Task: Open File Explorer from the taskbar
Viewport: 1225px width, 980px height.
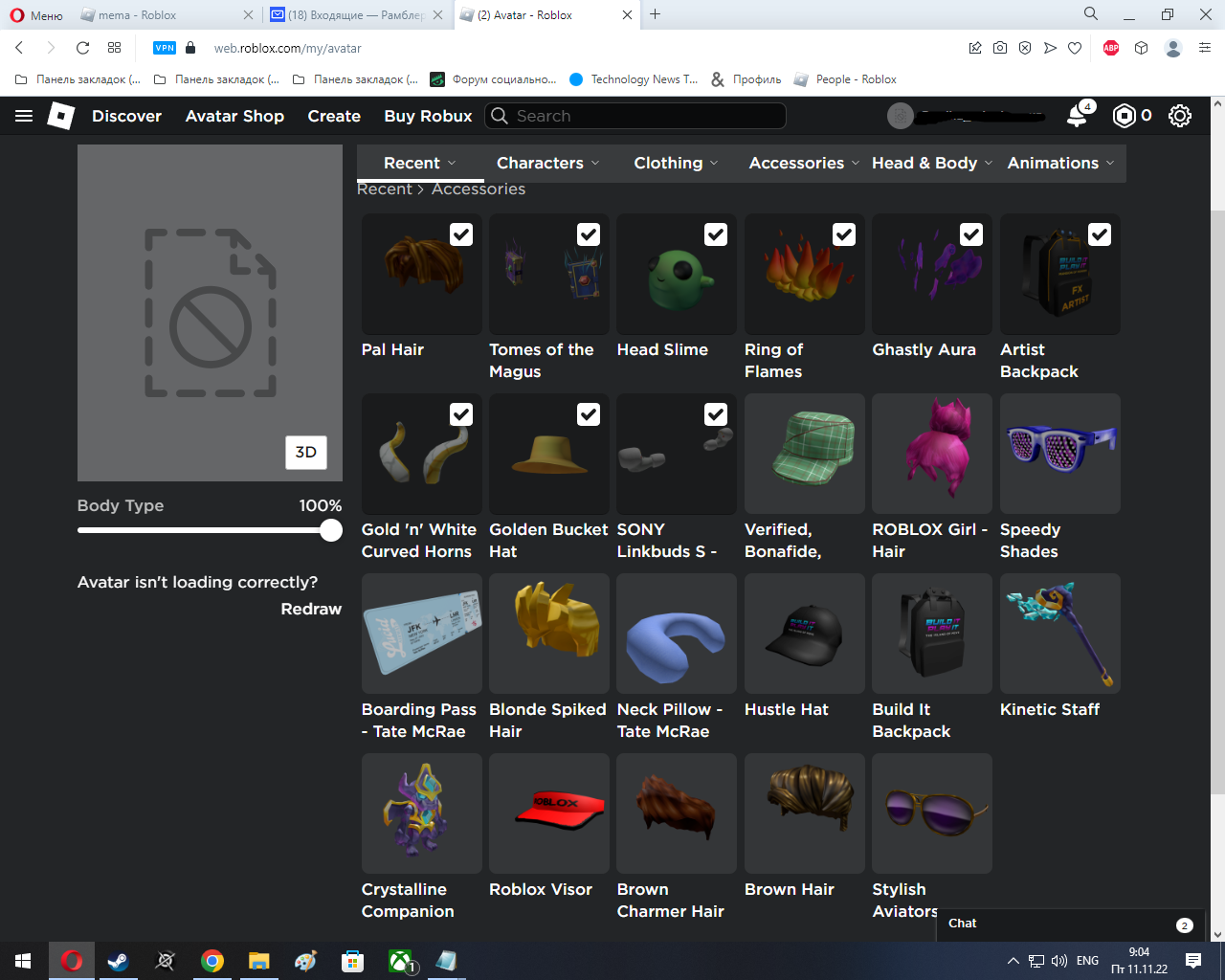Action: click(x=259, y=961)
